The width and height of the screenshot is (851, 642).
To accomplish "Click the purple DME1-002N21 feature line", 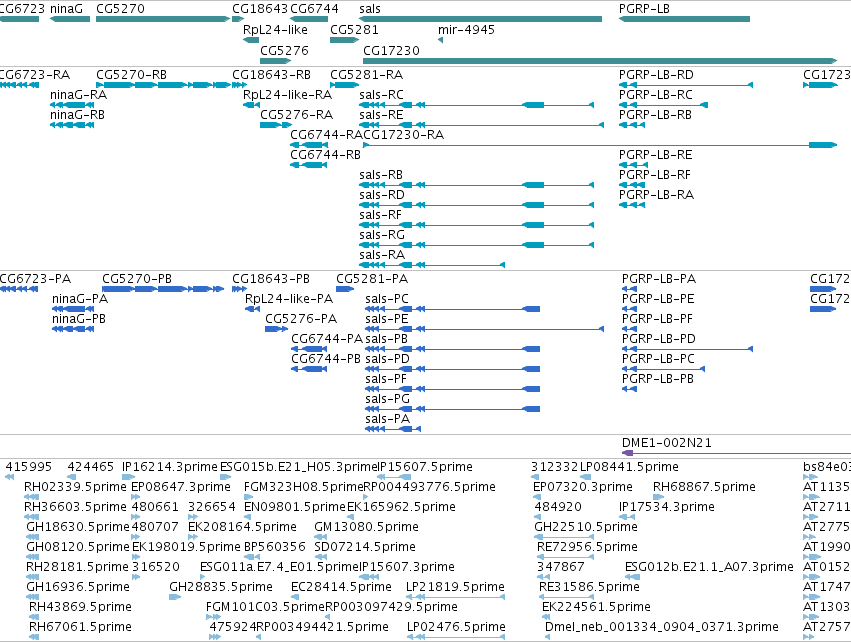I will 736,453.
